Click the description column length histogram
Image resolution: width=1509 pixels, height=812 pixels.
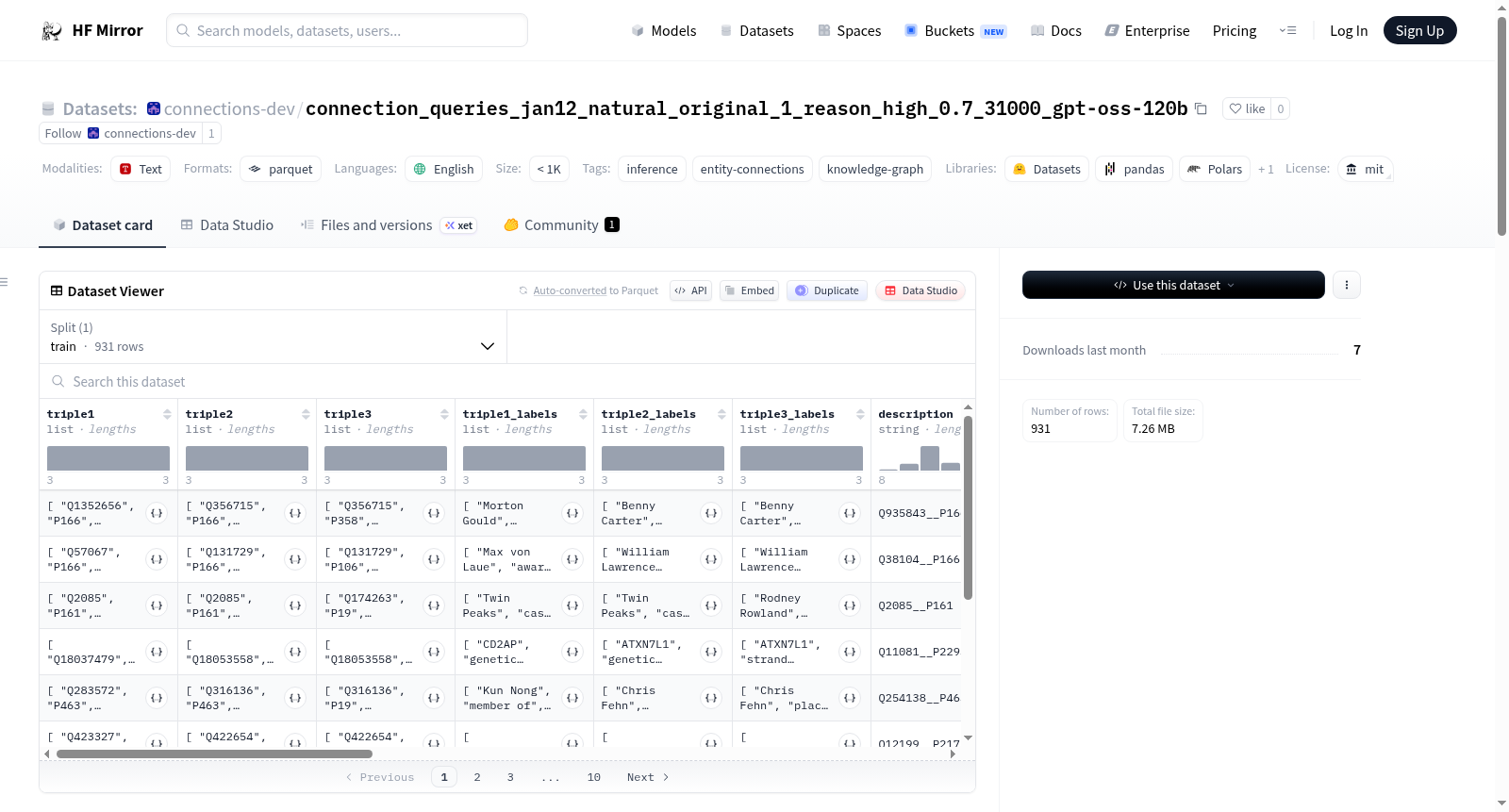click(920, 458)
